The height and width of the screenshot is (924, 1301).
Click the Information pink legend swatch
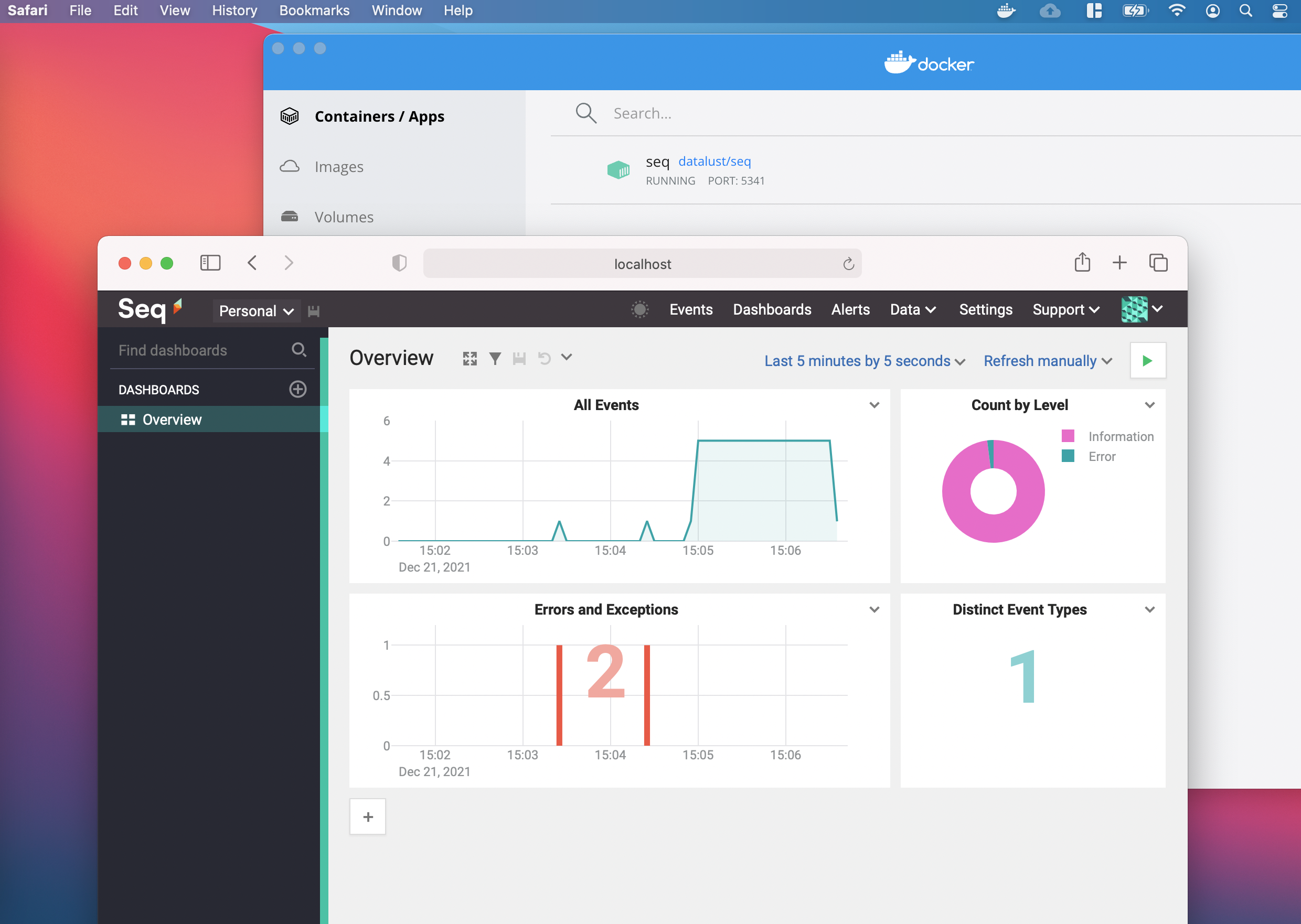tap(1068, 436)
